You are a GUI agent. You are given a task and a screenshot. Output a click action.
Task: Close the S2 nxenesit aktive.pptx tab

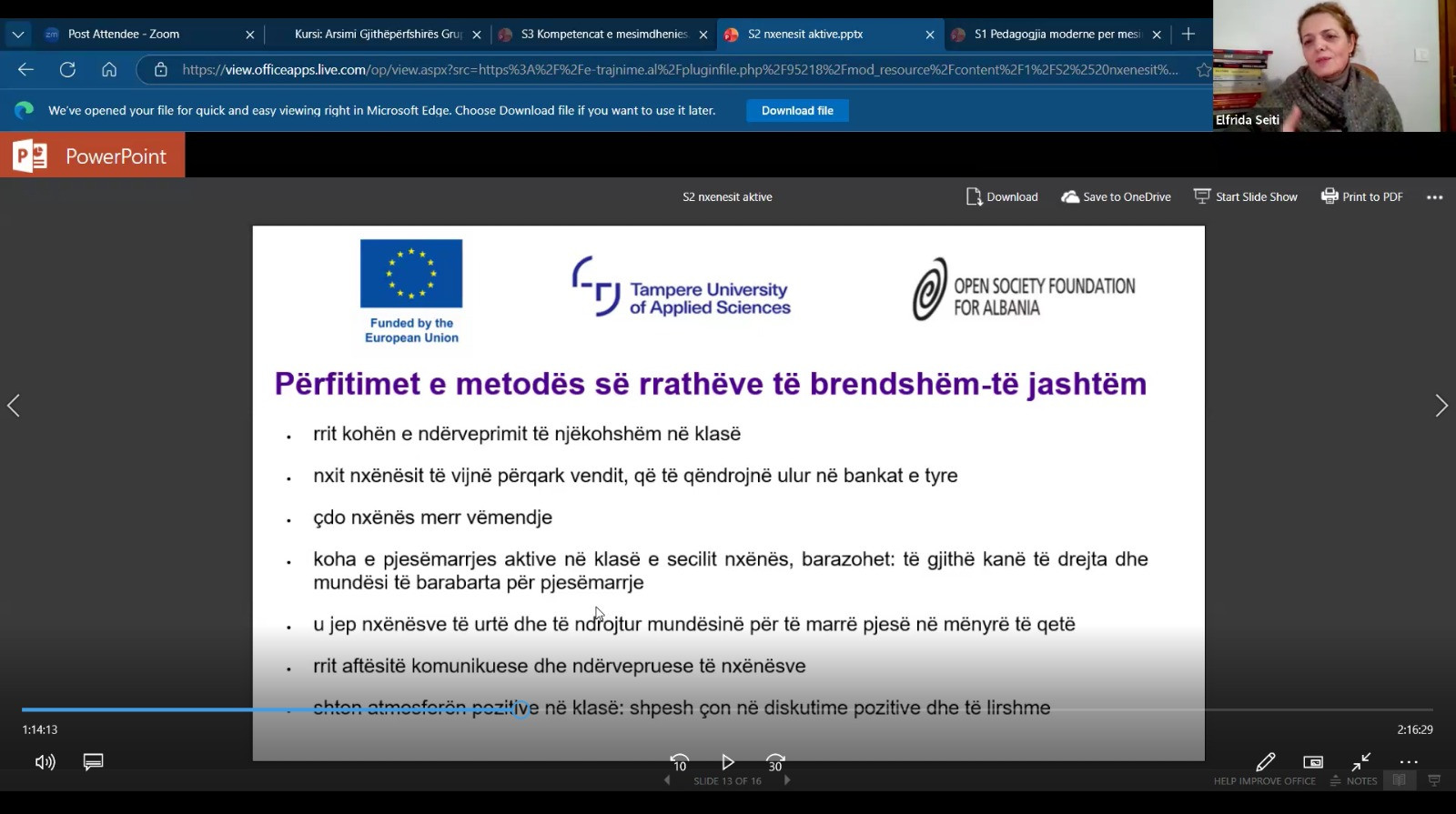click(930, 35)
